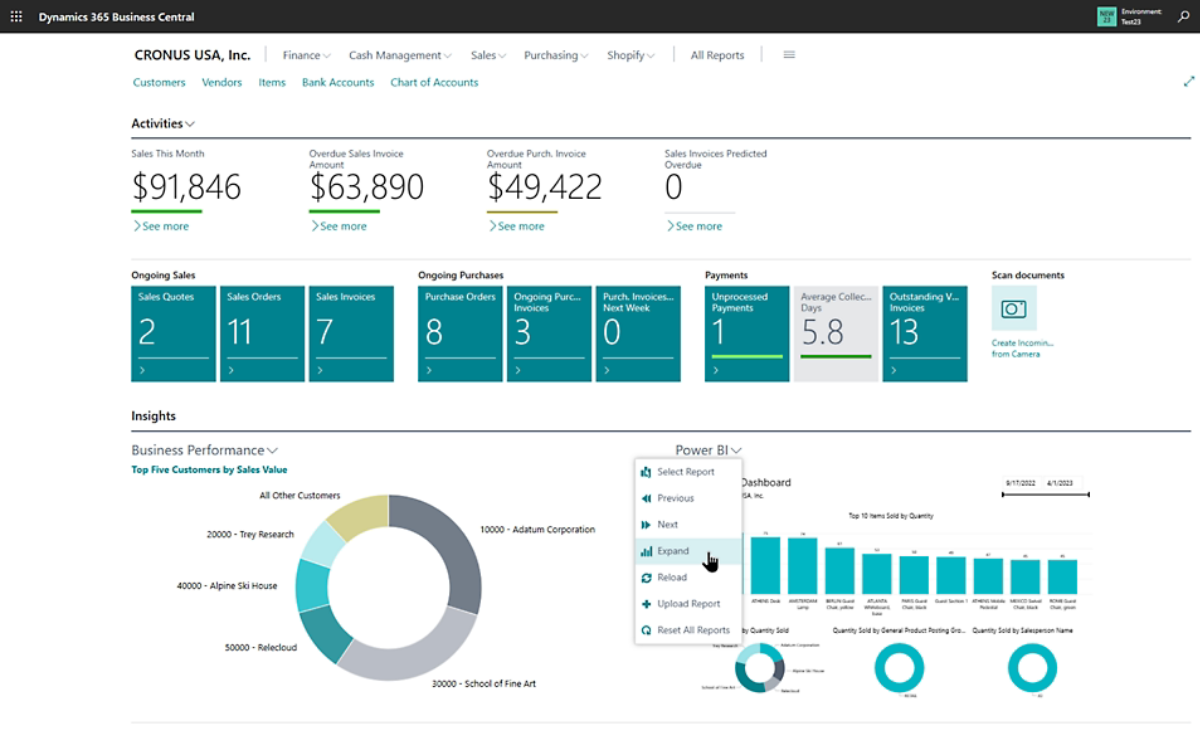Collapse the Activities section chevron
Screen dimensions: 1200x750
(190, 124)
